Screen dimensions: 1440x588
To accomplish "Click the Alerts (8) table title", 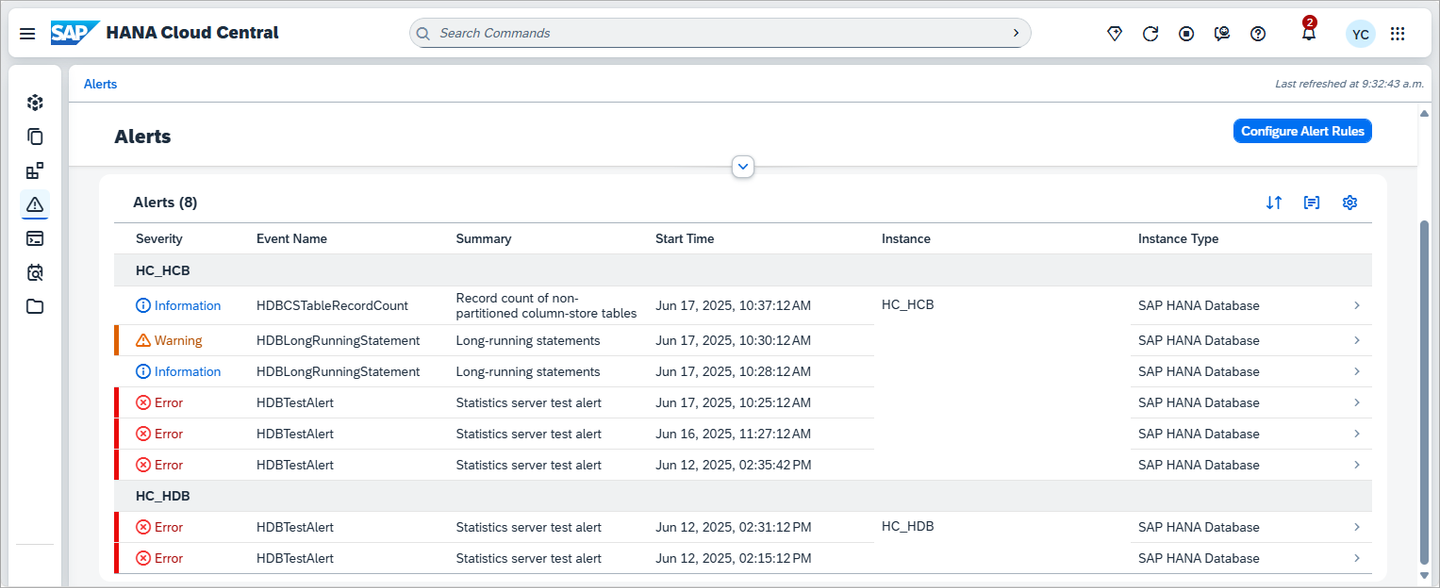I will click(165, 202).
